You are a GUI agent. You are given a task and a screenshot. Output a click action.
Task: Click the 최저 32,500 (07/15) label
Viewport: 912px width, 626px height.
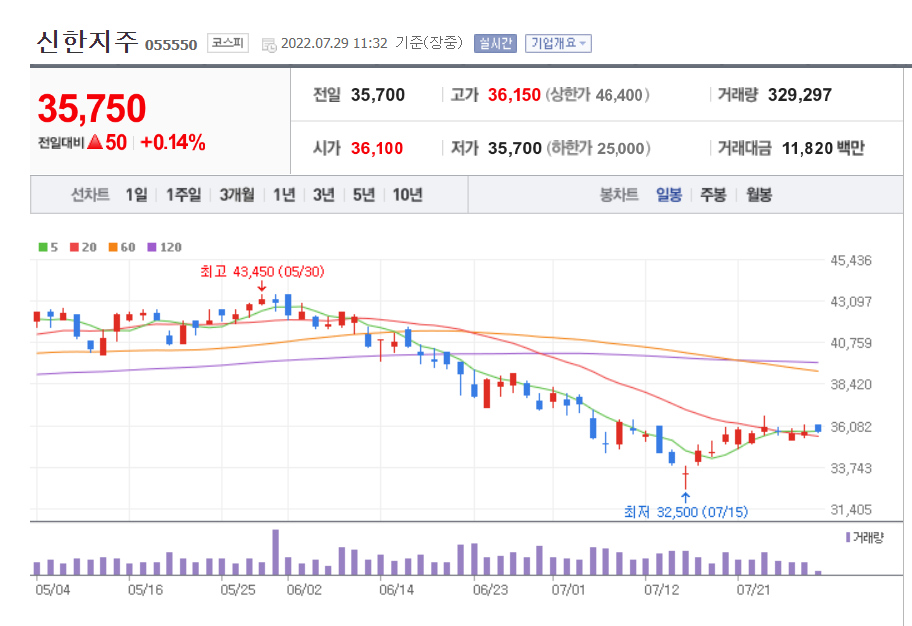tap(686, 512)
